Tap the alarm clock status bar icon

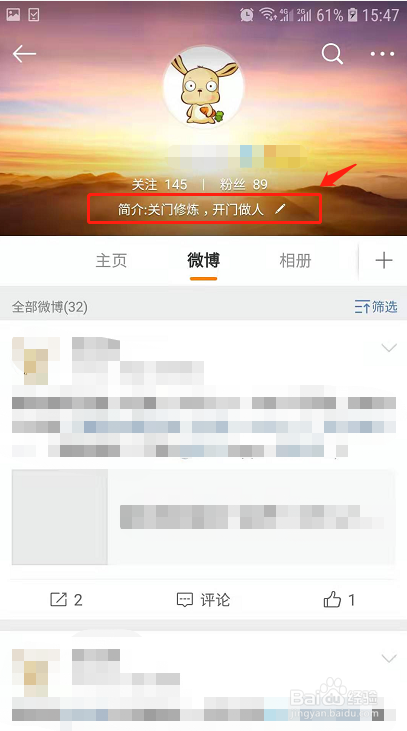tap(247, 15)
